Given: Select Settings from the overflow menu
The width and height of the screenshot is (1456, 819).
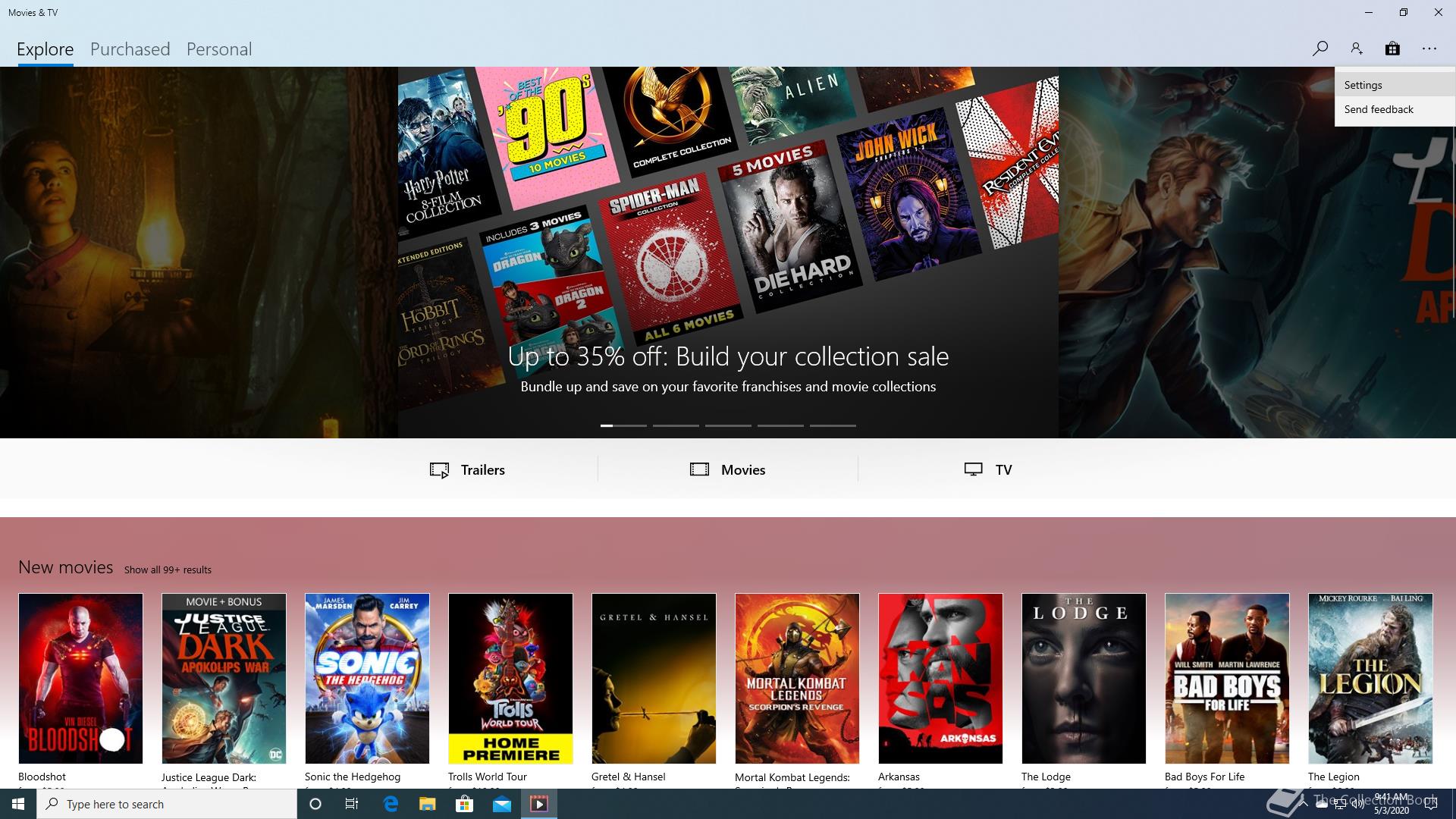Looking at the screenshot, I should tap(1395, 85).
